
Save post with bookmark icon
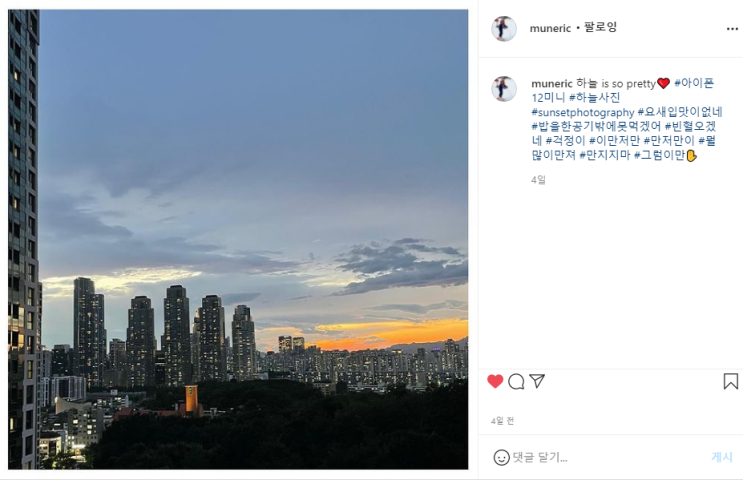[x=730, y=381]
